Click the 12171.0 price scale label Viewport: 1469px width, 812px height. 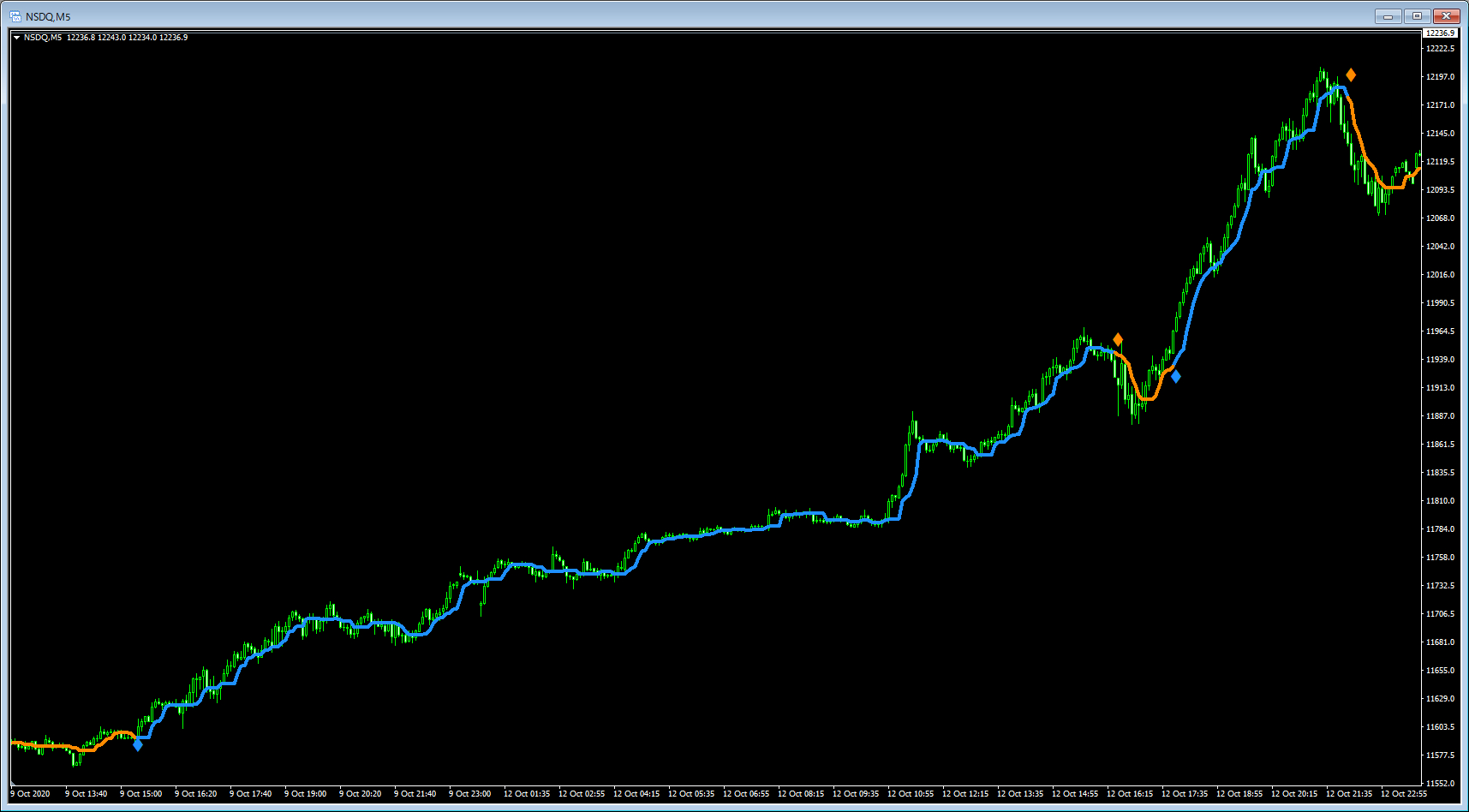tap(1440, 105)
